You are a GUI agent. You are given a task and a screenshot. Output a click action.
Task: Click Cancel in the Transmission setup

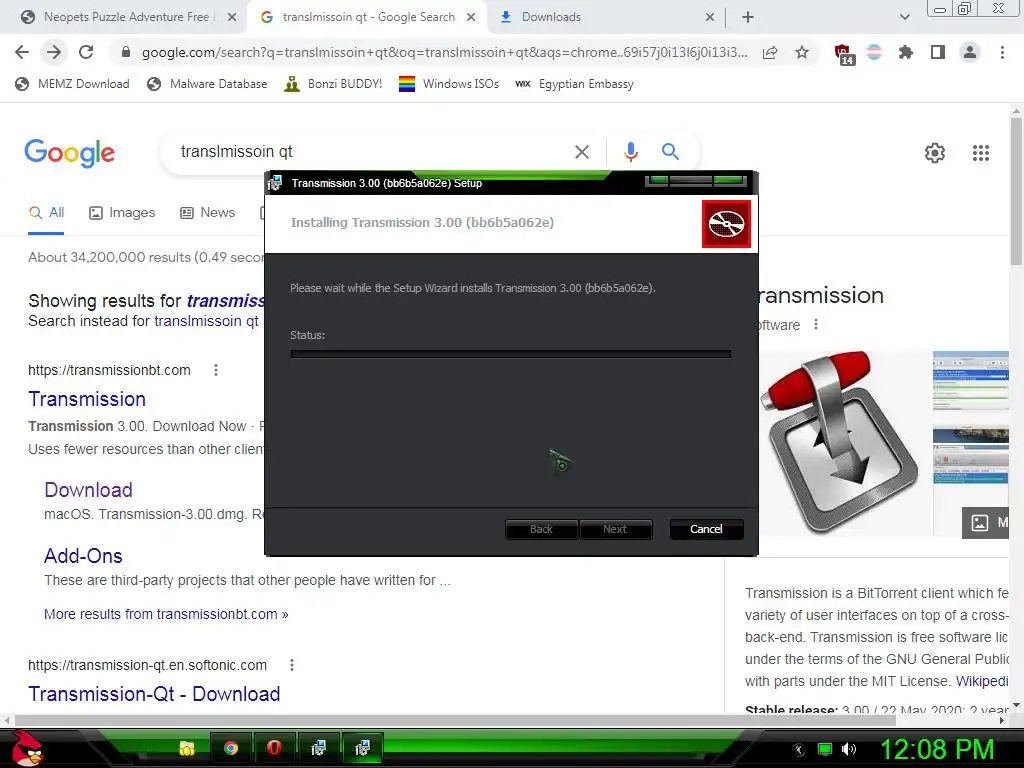(x=707, y=529)
